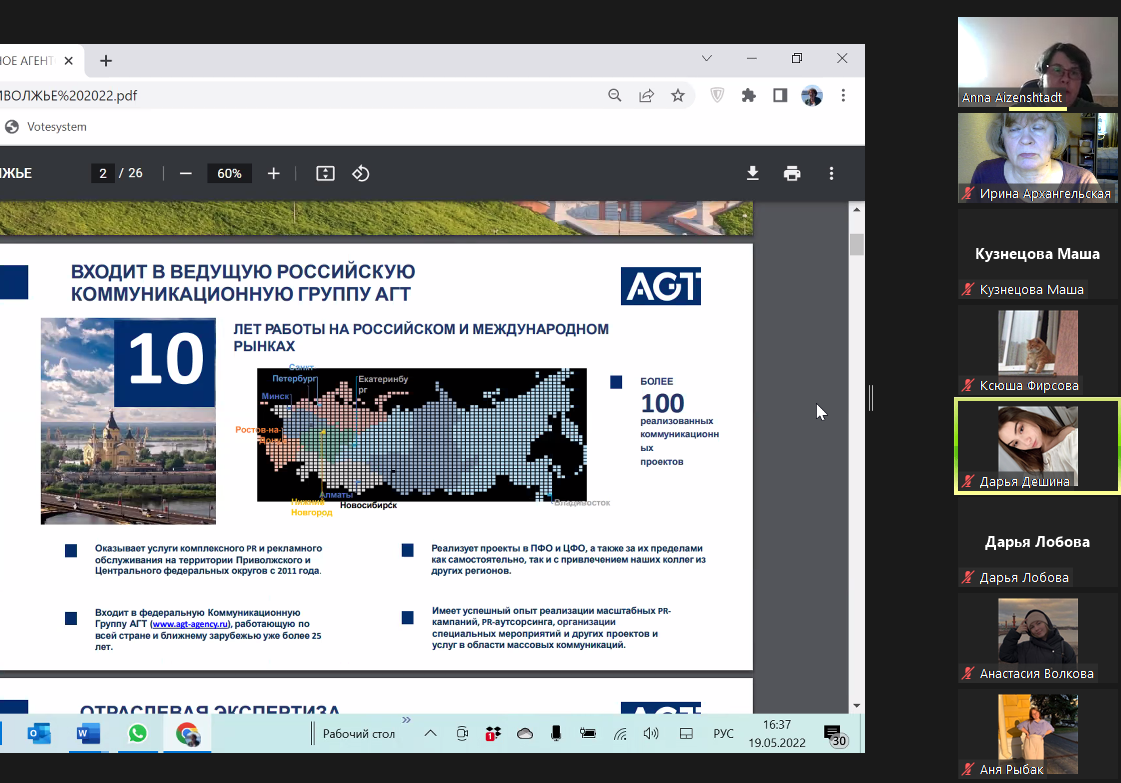
Task: Select Дарья Лобова participant tile
Action: click(x=1037, y=542)
